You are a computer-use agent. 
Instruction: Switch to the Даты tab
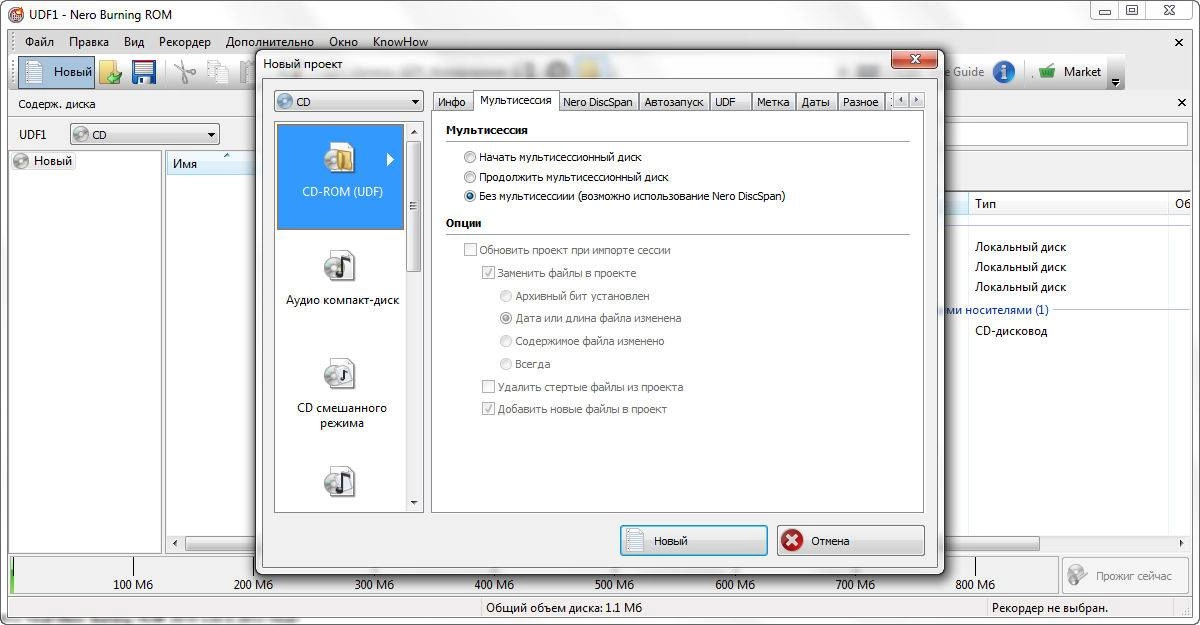coord(815,102)
